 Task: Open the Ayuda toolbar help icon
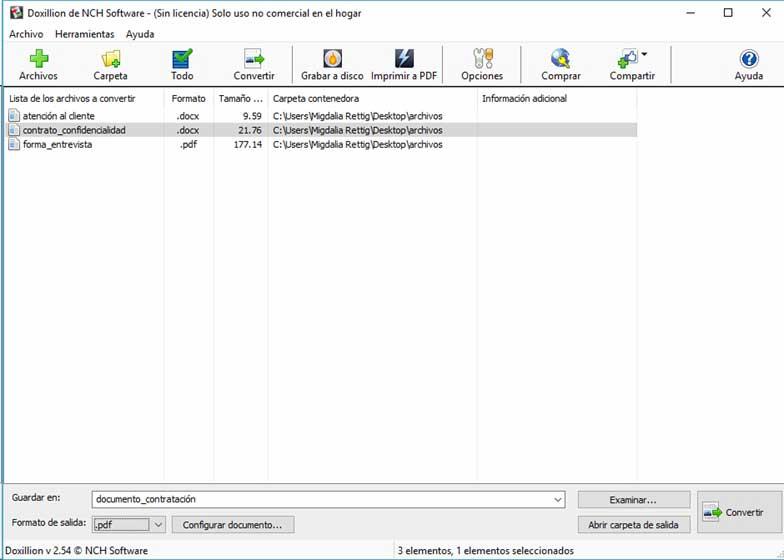[748, 59]
